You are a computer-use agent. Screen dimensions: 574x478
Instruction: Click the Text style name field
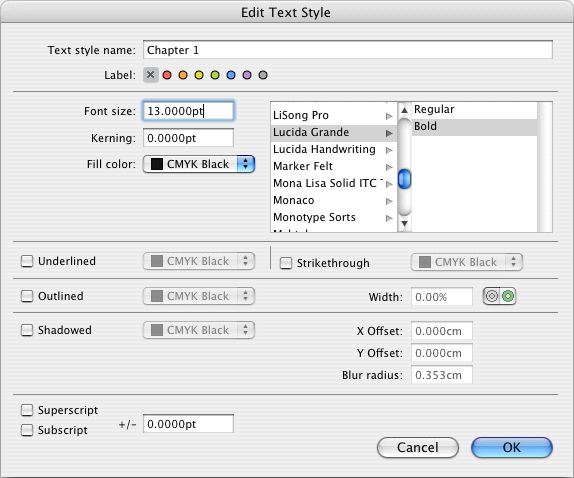348,50
